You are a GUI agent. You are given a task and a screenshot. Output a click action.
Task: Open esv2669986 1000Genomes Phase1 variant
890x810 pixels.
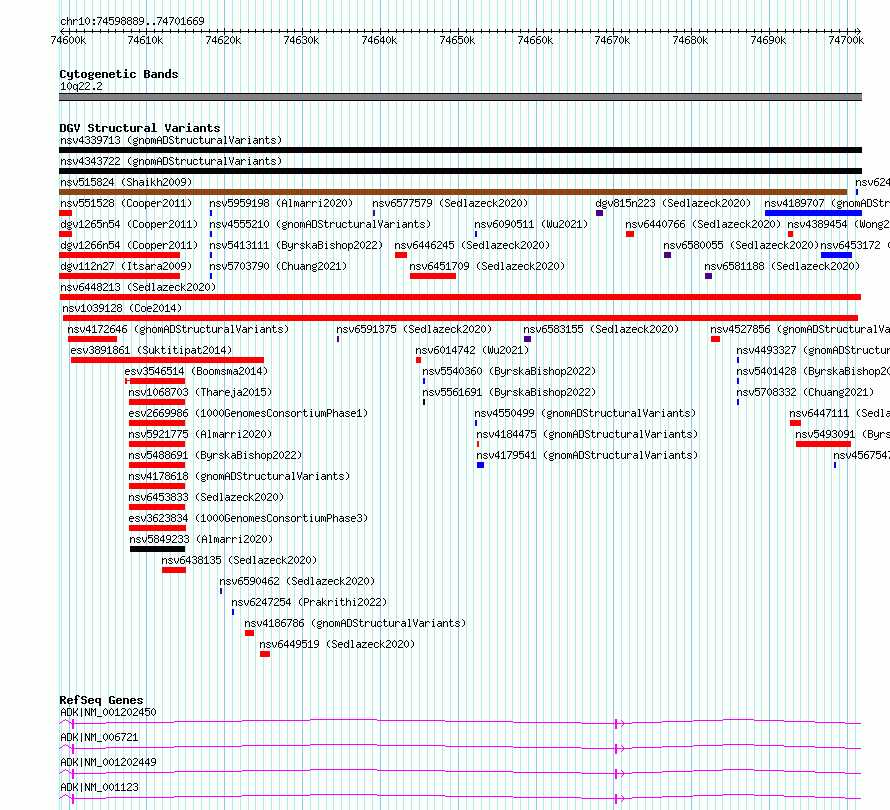pos(249,413)
